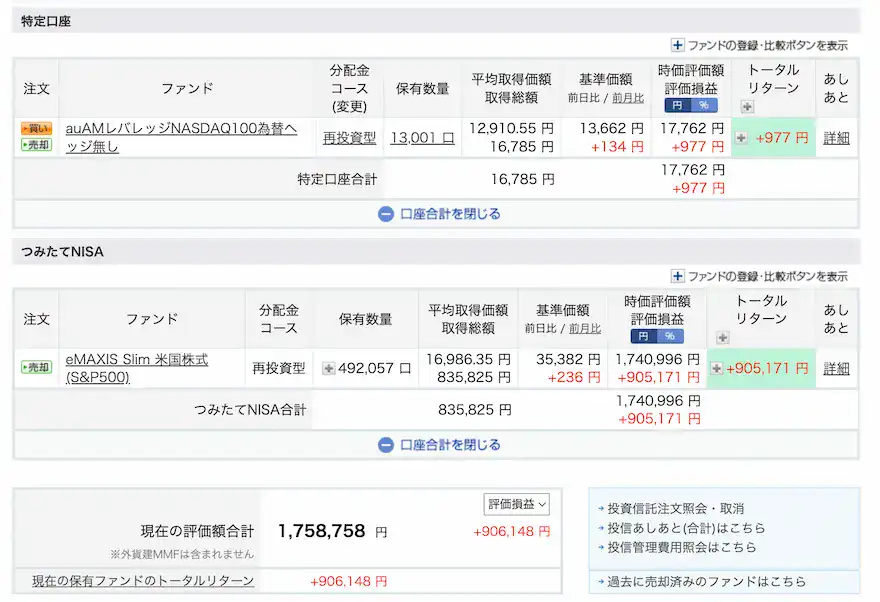Click the 売却 button for eMAXIS Slim fund

(36, 368)
